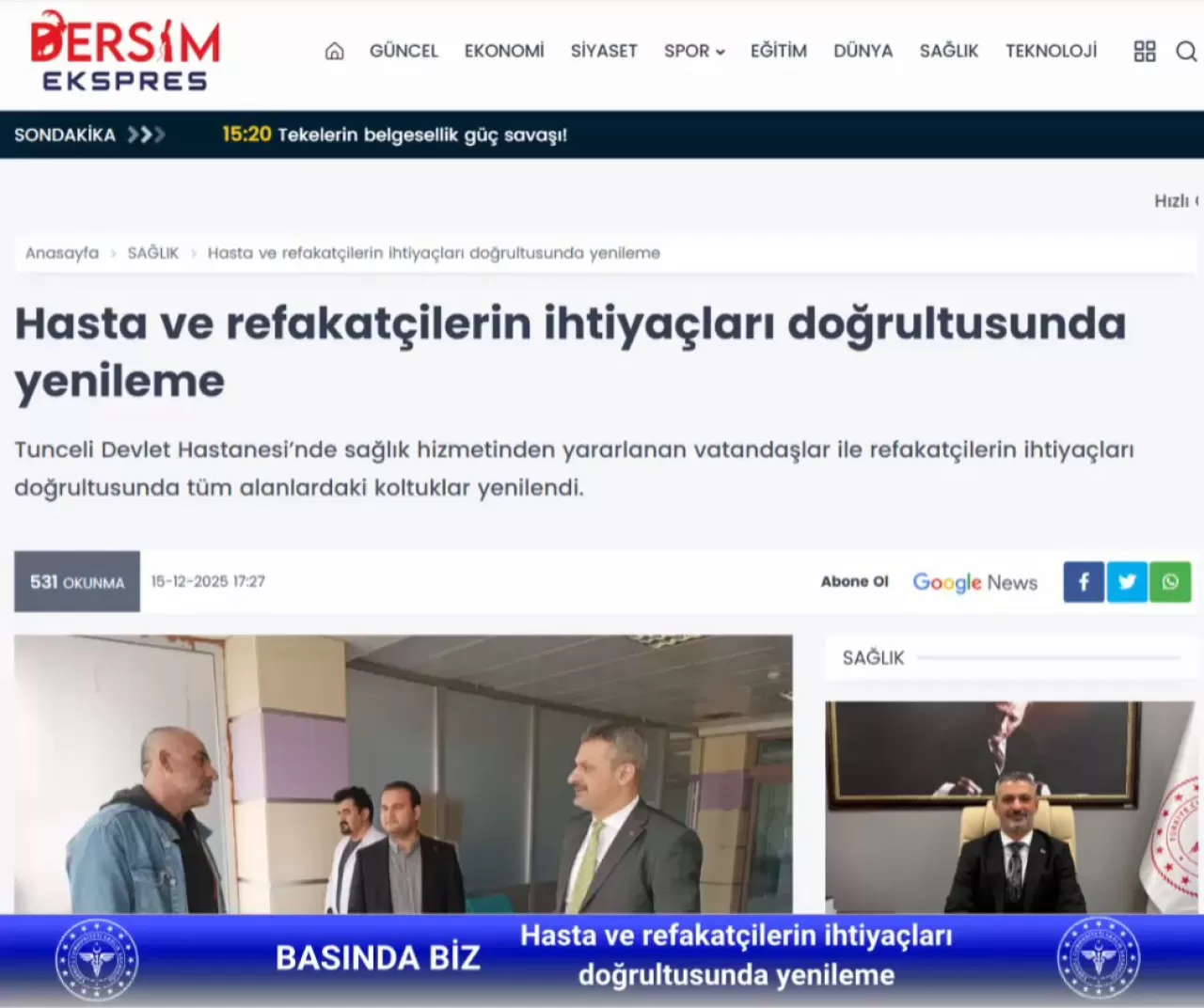Screen dimensions: 1204x1008
Task: Open the TEKNOLOJİ menu item
Action: [x=1051, y=52]
